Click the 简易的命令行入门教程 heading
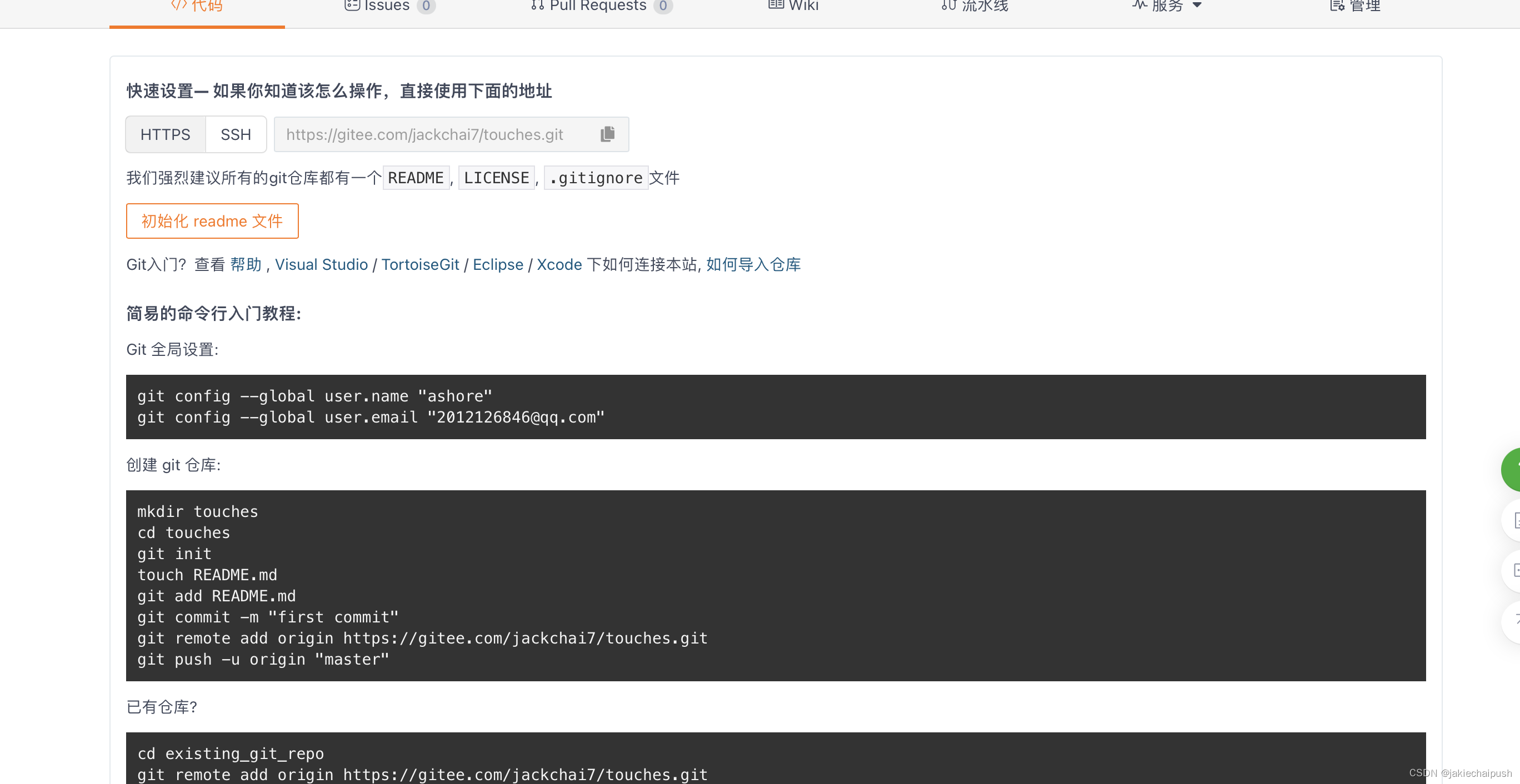Screen dimensions: 1520x784 click(213, 313)
